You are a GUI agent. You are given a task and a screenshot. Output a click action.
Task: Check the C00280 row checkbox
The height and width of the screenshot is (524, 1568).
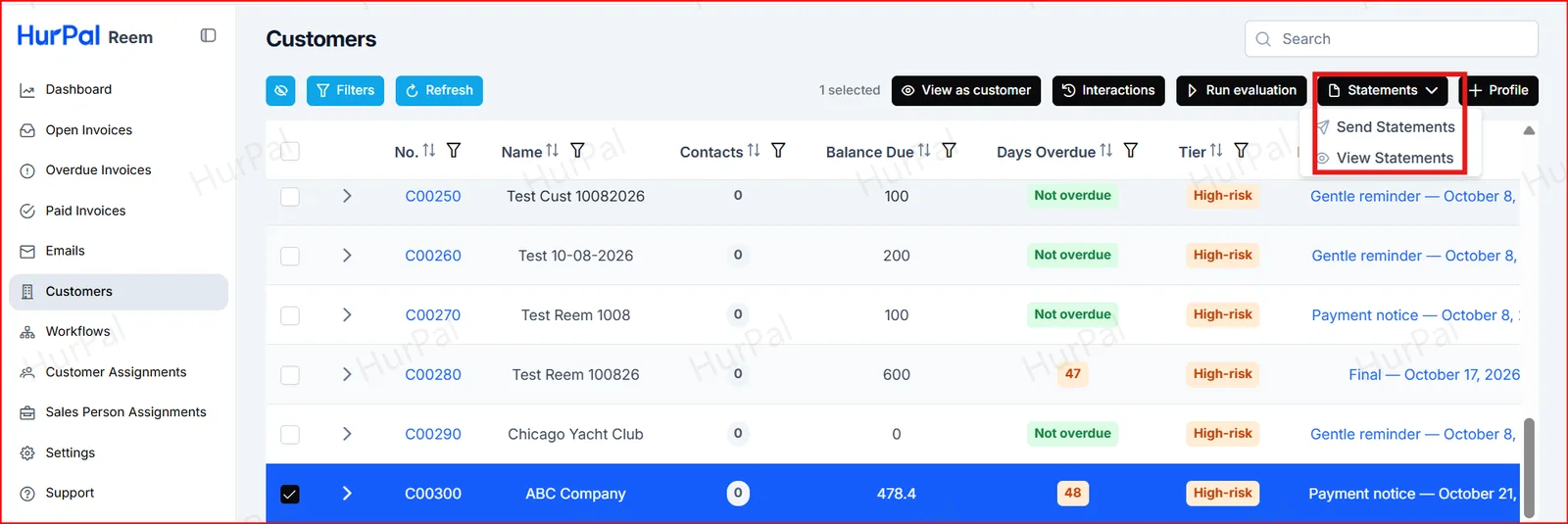(290, 375)
